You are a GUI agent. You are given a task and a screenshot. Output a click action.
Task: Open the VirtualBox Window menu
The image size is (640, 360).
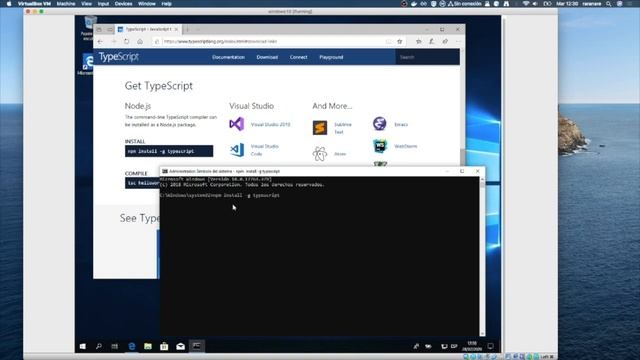[147, 4]
